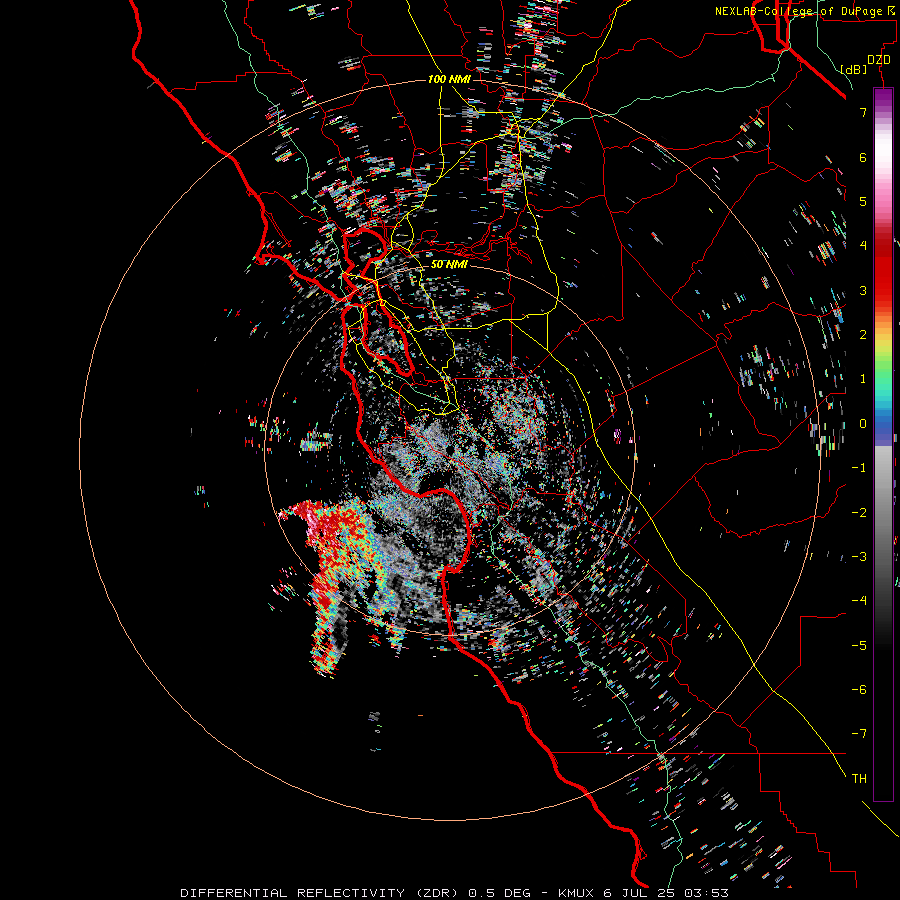Click the 'DZD' color scale title
The width and height of the screenshot is (900, 900).
(x=879, y=60)
